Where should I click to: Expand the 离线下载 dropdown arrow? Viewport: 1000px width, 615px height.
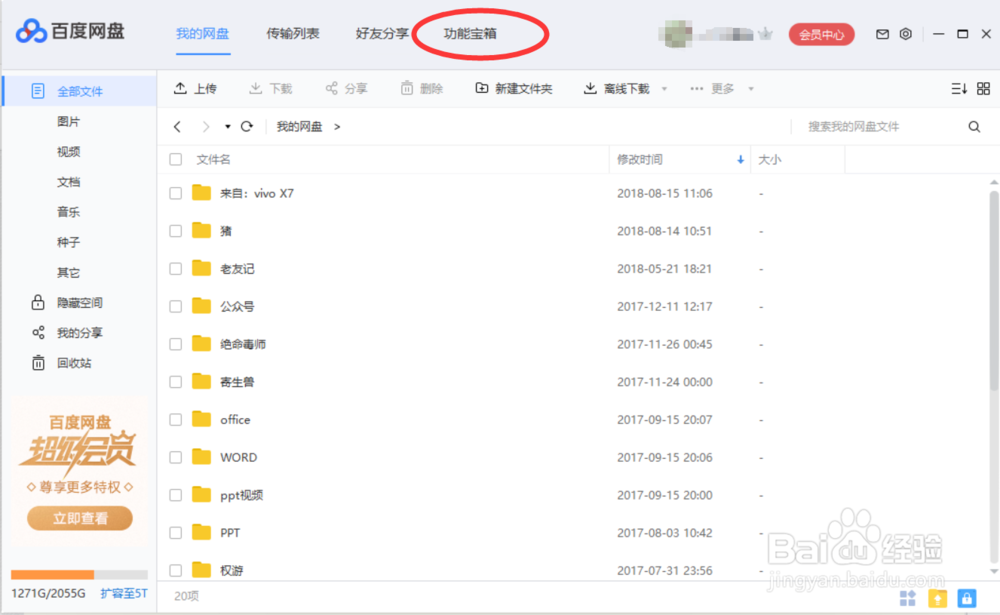[x=662, y=88]
